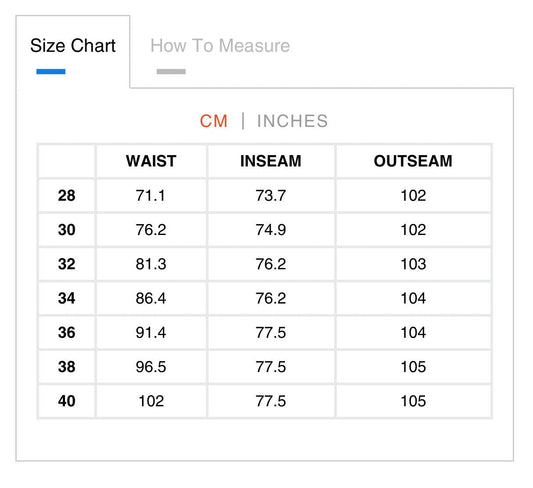Select size 40 row label
The image size is (533, 488).
[67, 401]
